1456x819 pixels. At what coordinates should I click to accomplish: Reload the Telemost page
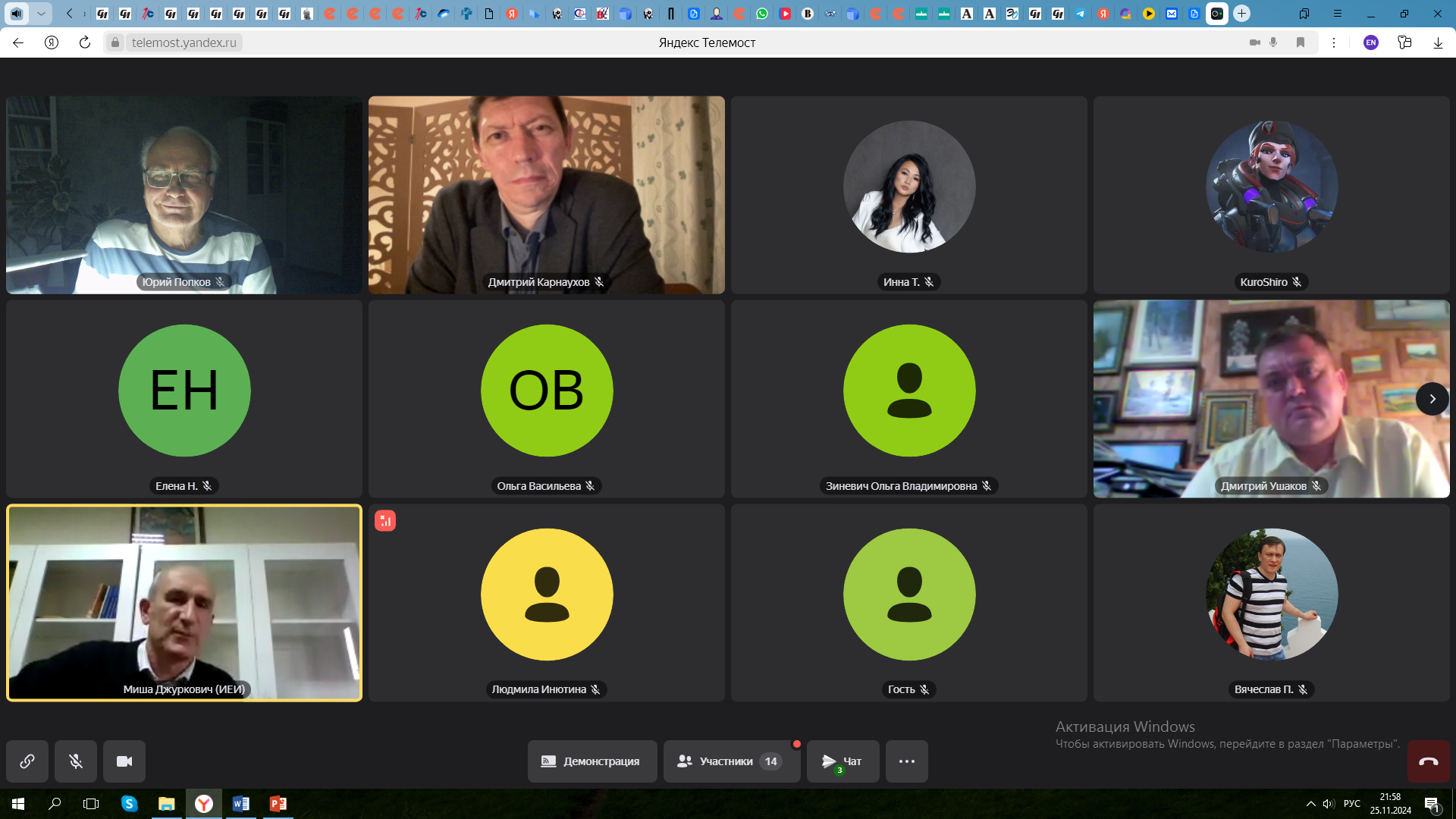point(85,42)
